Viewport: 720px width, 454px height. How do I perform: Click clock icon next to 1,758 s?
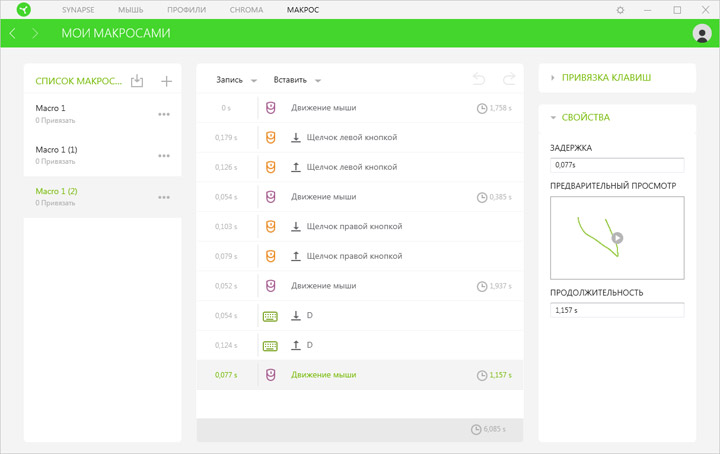point(482,108)
